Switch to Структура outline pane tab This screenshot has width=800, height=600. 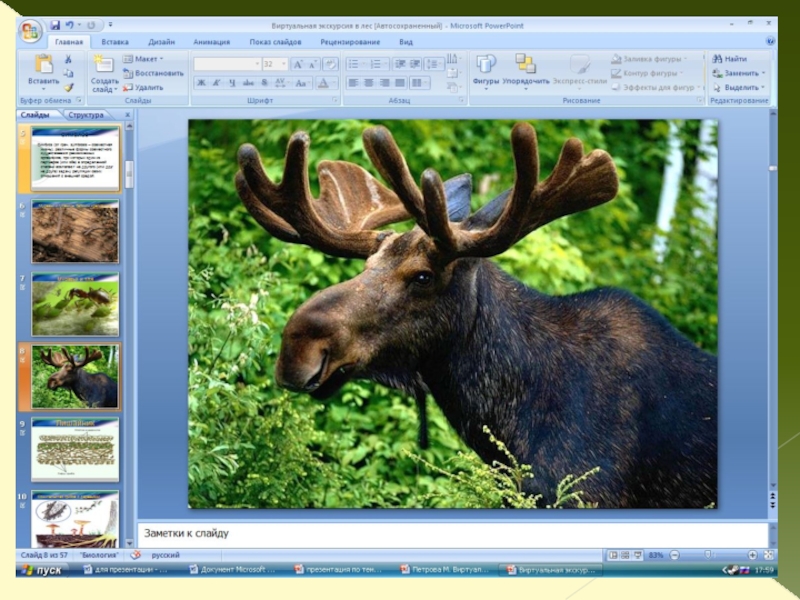[86, 115]
